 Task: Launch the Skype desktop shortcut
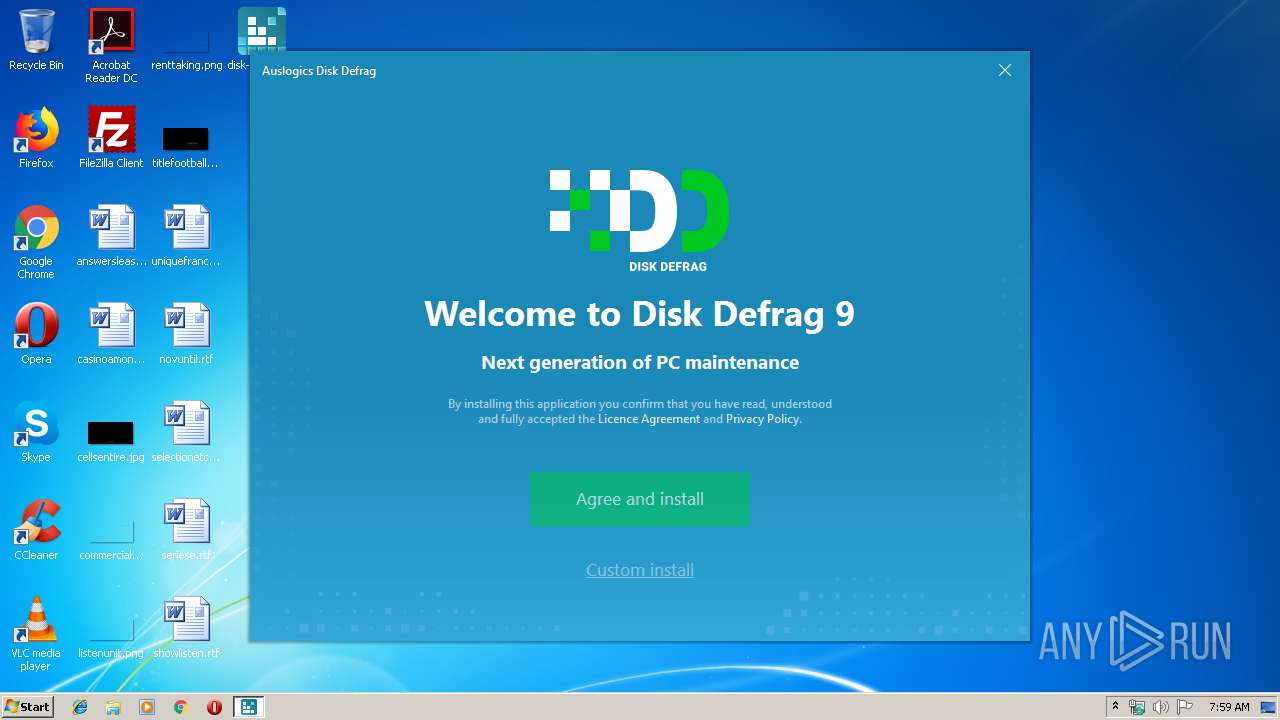click(36, 432)
